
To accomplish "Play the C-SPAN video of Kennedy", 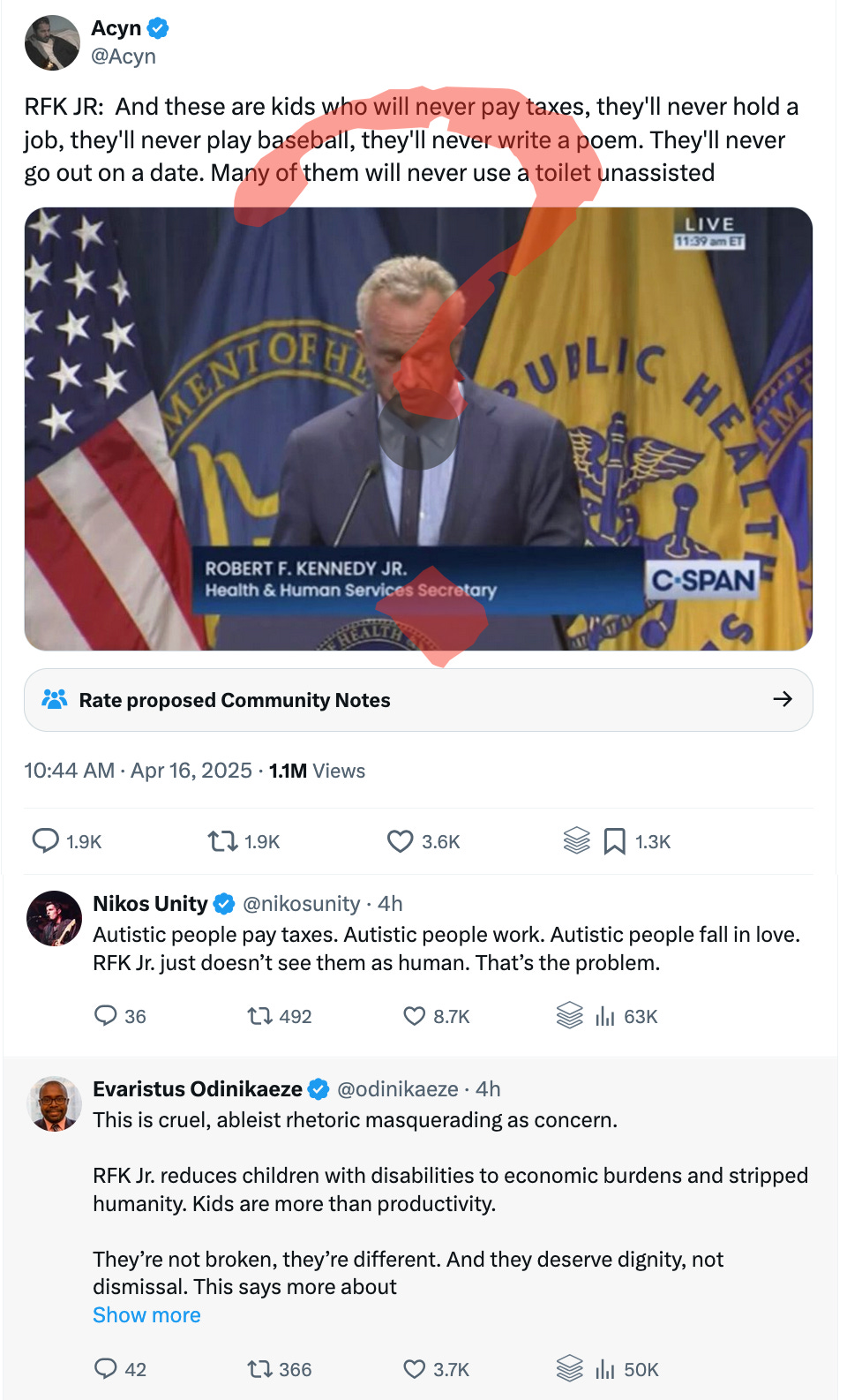I will pyautogui.click(x=418, y=429).
